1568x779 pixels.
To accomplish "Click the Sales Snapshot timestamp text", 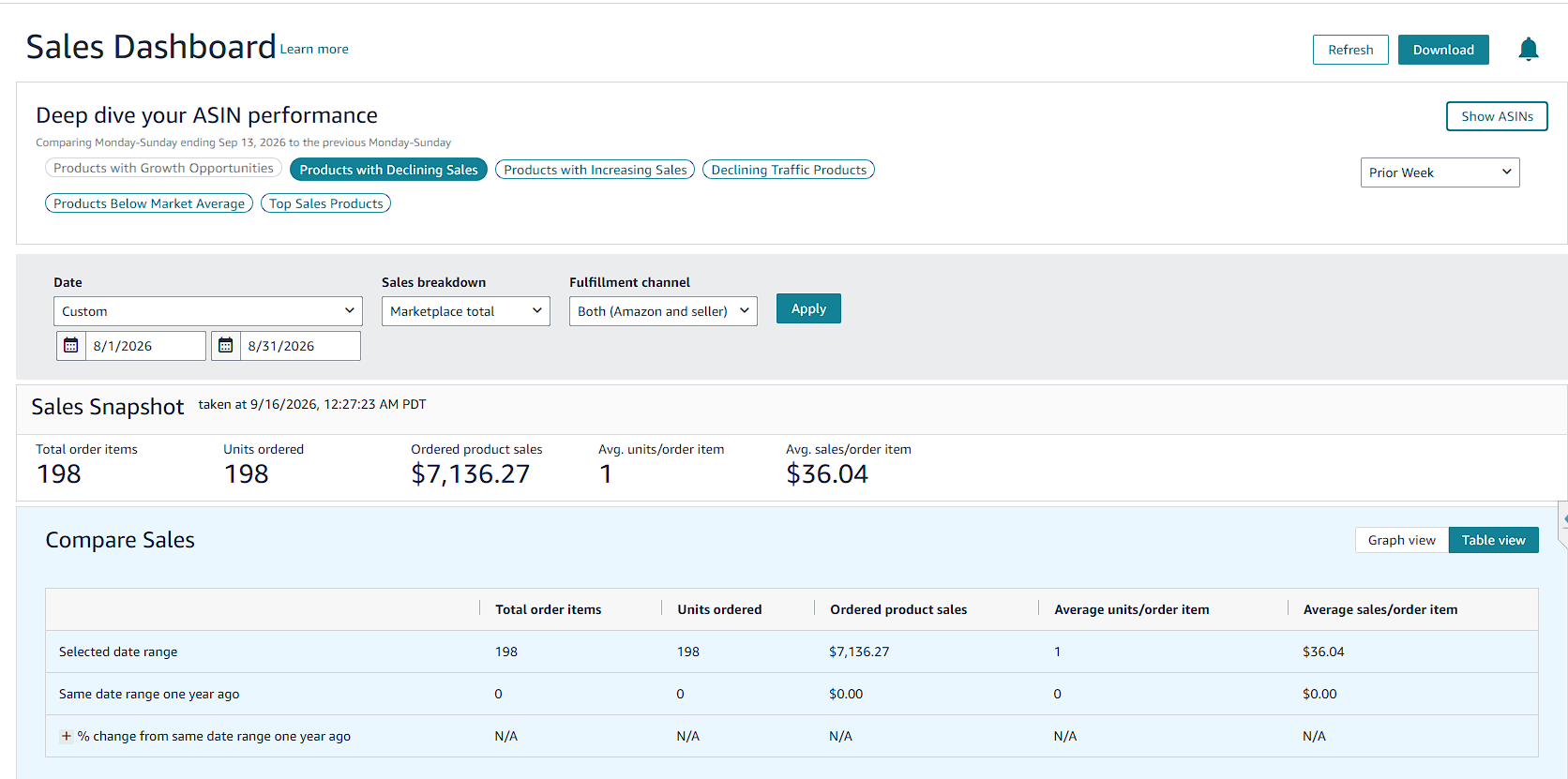I will 312,405.
